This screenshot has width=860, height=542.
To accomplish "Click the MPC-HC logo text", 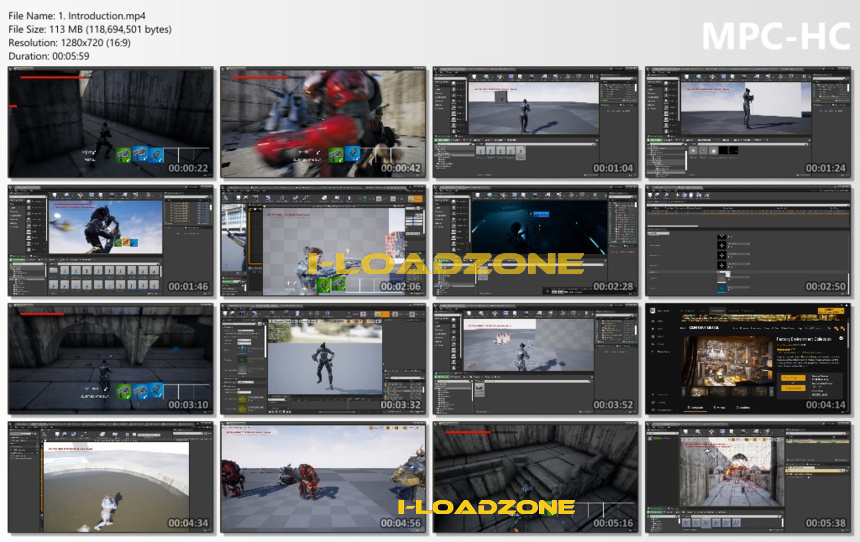I will tap(776, 37).
